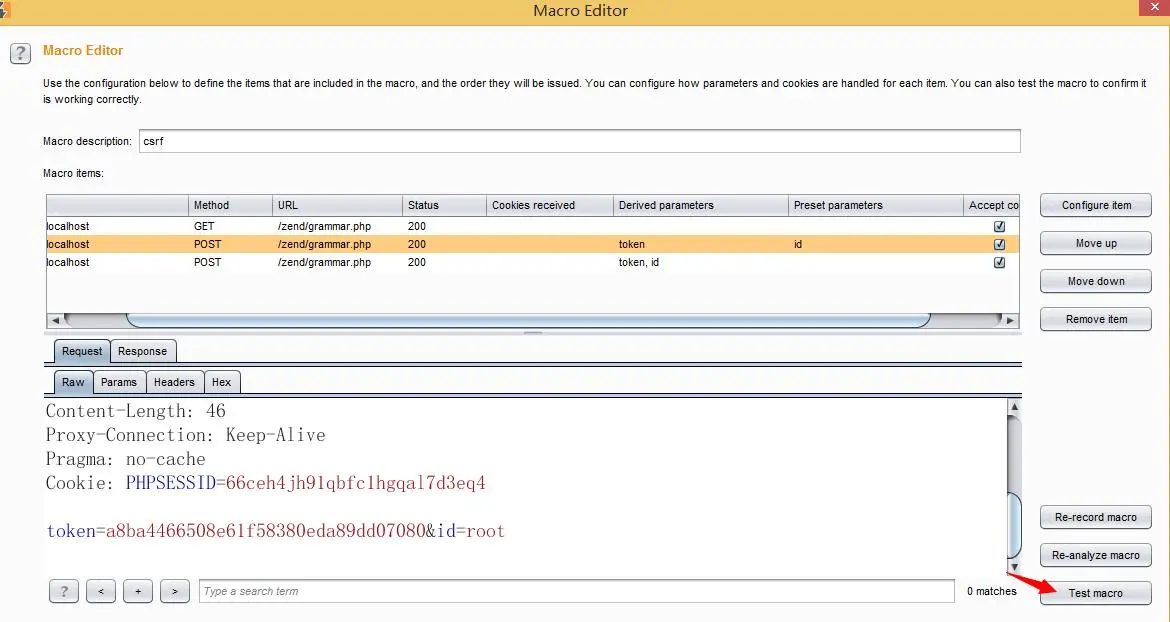
Task: Switch to the Response tab
Action: [143, 351]
